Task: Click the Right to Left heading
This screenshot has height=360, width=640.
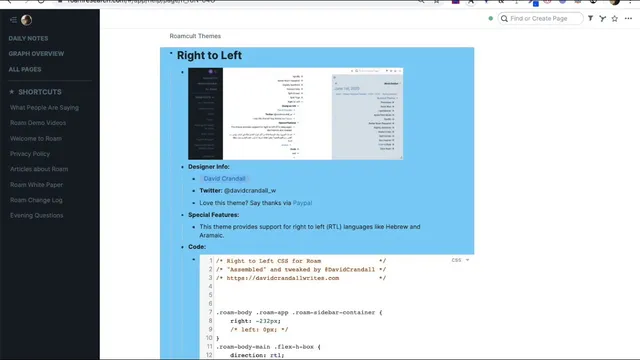Action: coord(209,56)
